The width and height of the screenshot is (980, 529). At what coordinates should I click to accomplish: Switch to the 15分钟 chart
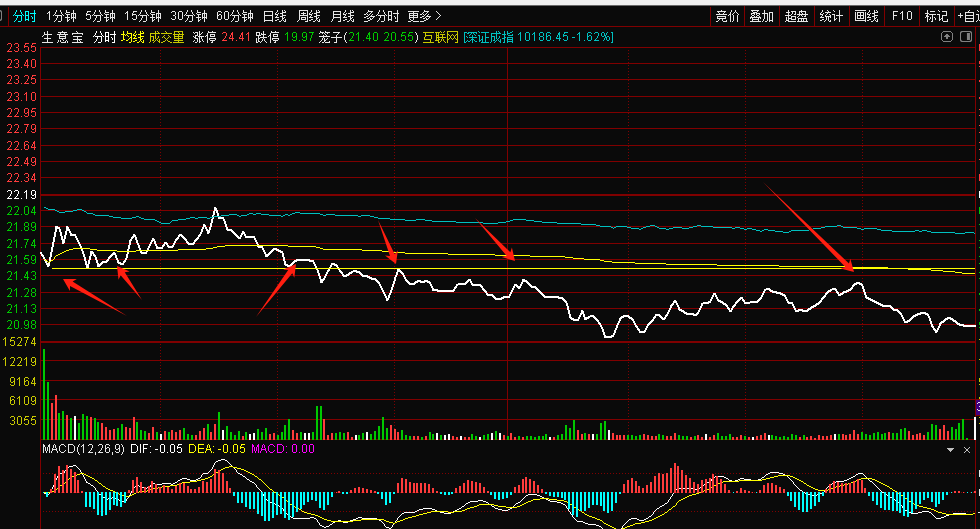pos(142,16)
